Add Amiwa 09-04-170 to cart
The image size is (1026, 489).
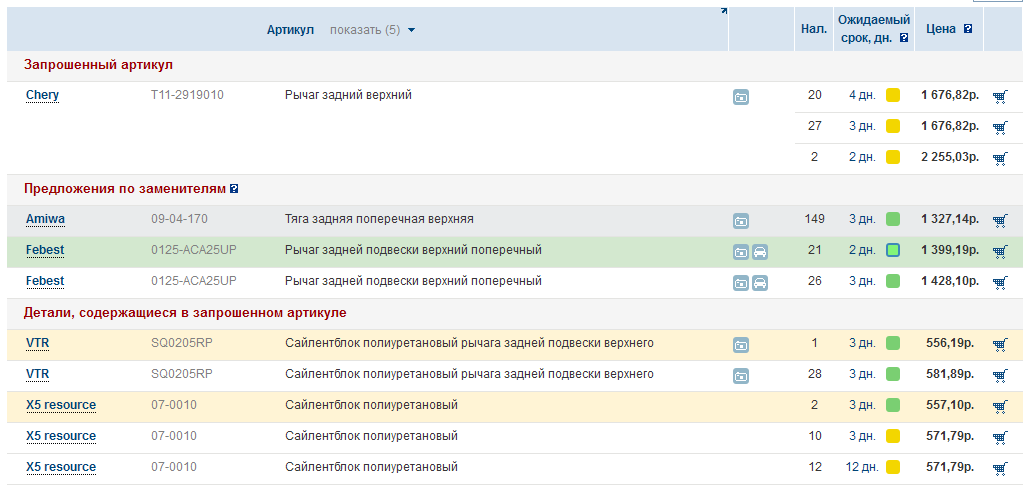point(1000,221)
